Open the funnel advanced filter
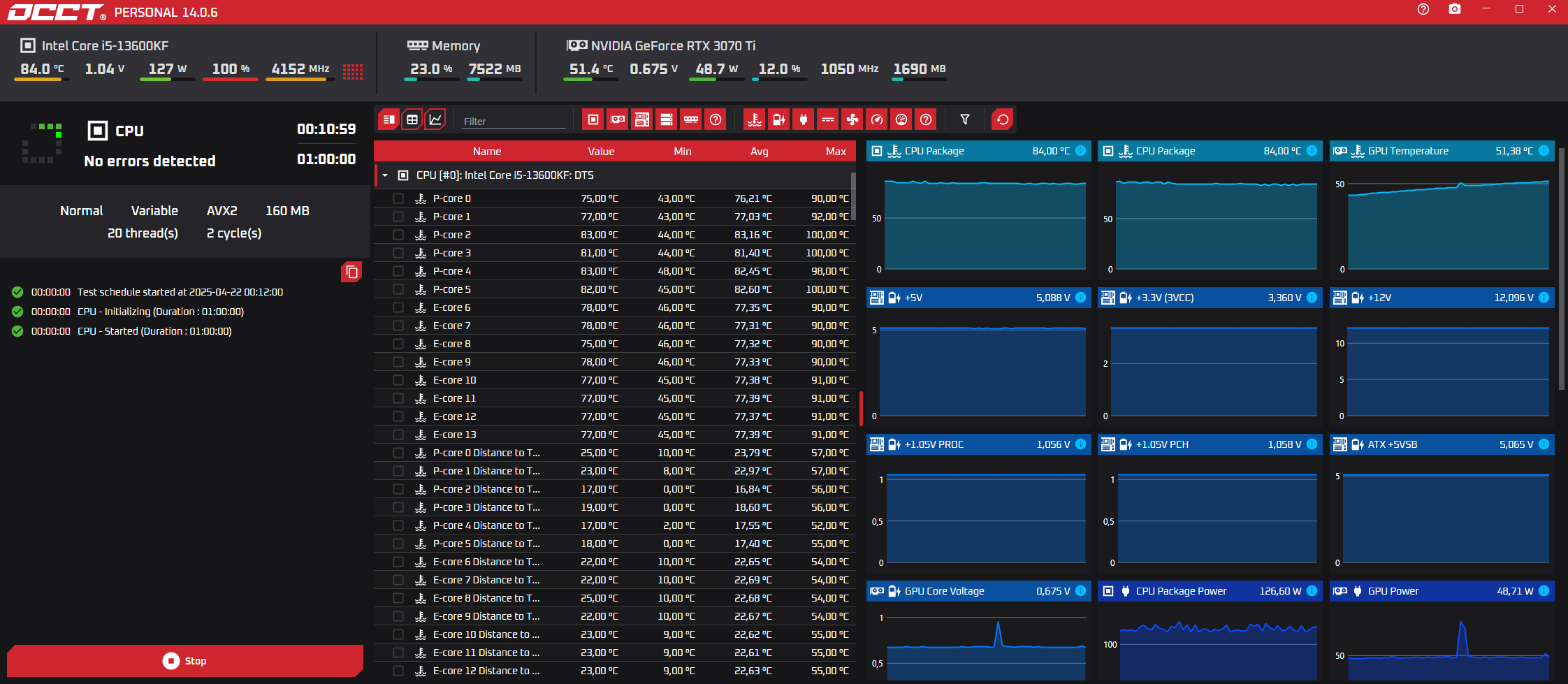The width and height of the screenshot is (1568, 684). [965, 119]
